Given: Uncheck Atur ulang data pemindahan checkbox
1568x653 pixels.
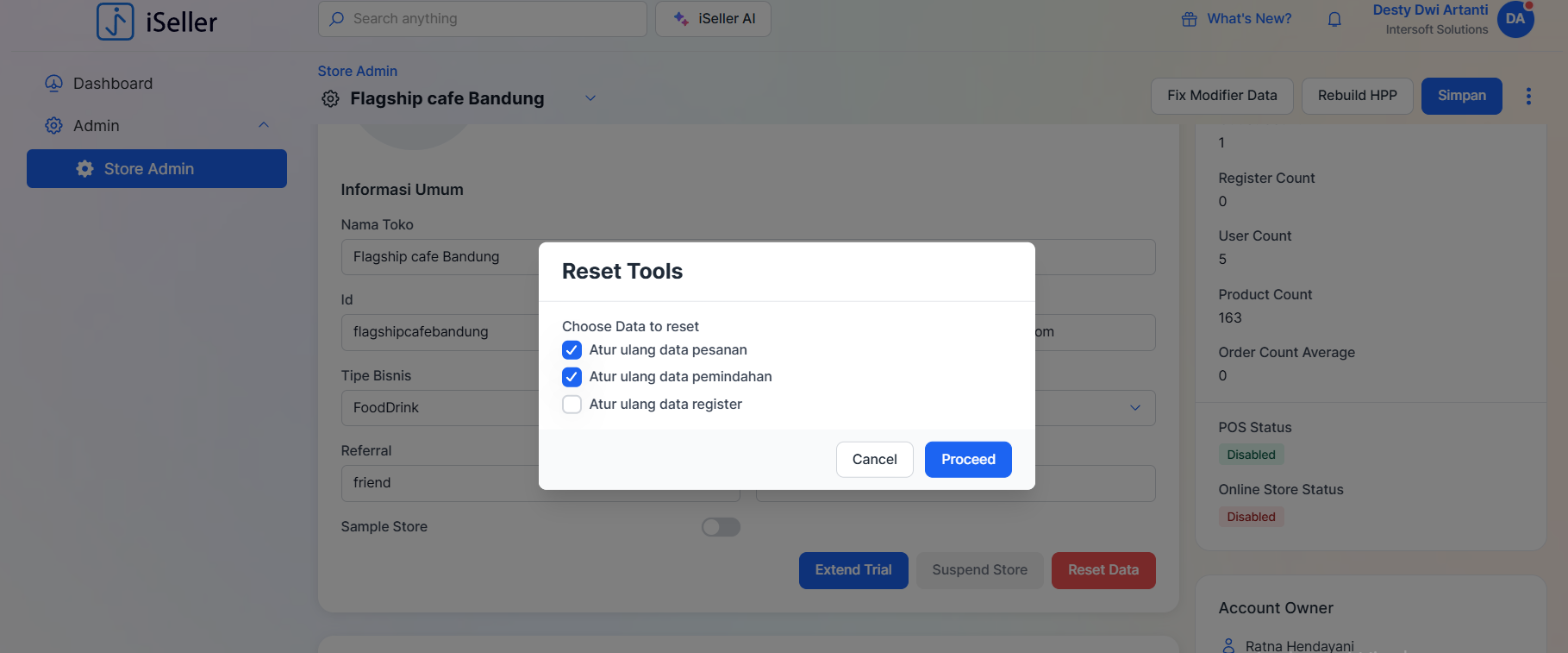Looking at the screenshot, I should pyautogui.click(x=572, y=377).
